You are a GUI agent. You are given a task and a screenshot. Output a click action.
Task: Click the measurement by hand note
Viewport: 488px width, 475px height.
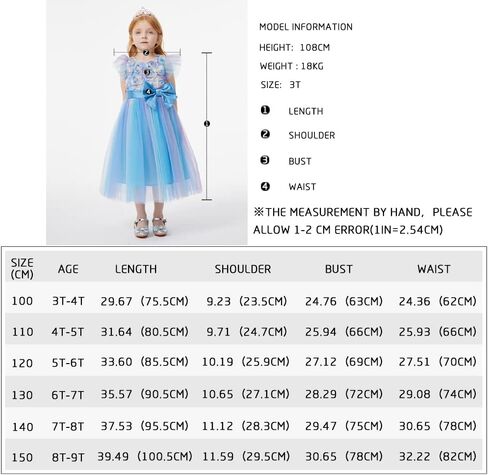[363, 221]
